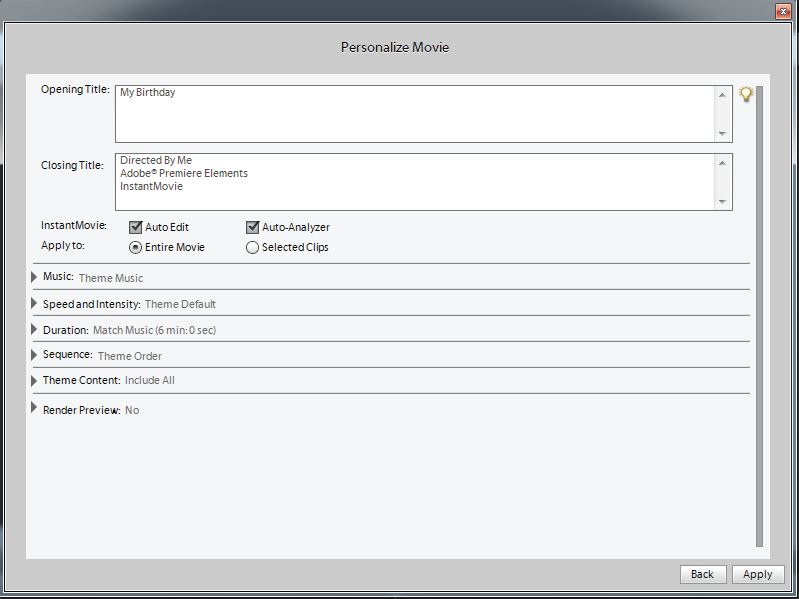
Task: Toggle the Auto Edit checkbox
Action: tap(135, 227)
